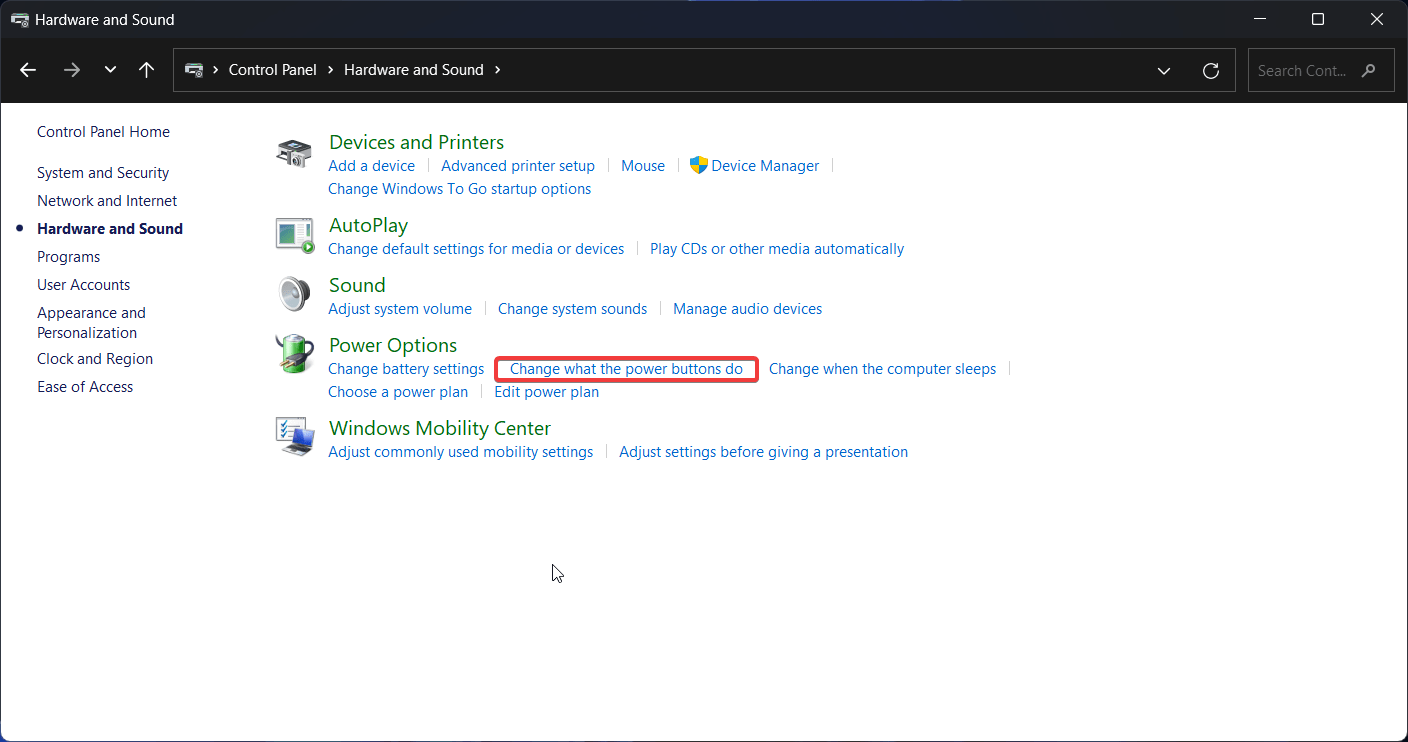The width and height of the screenshot is (1408, 742).
Task: Open Windows Mobility Center heading
Action: coord(440,428)
